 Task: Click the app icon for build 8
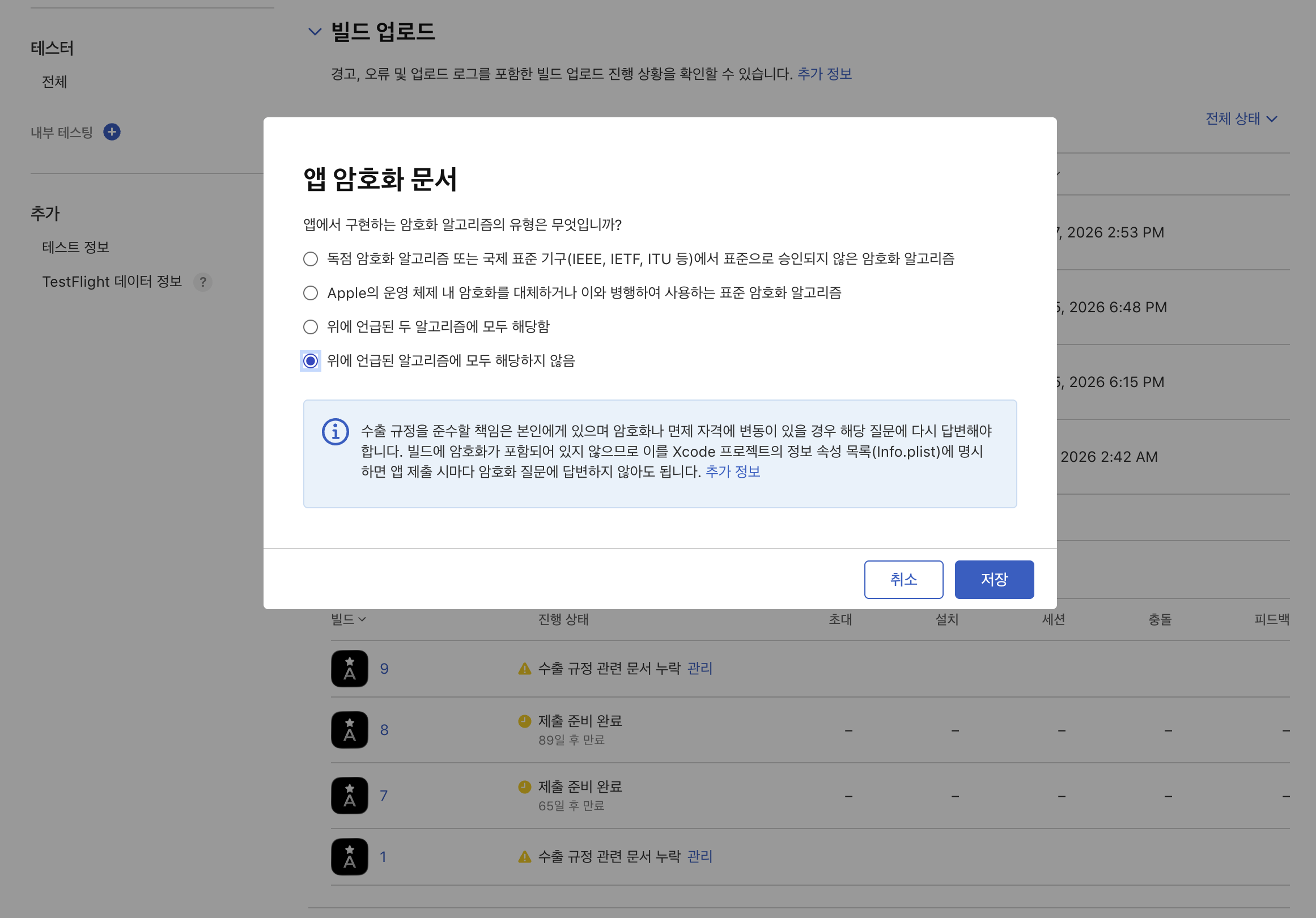[x=349, y=729]
